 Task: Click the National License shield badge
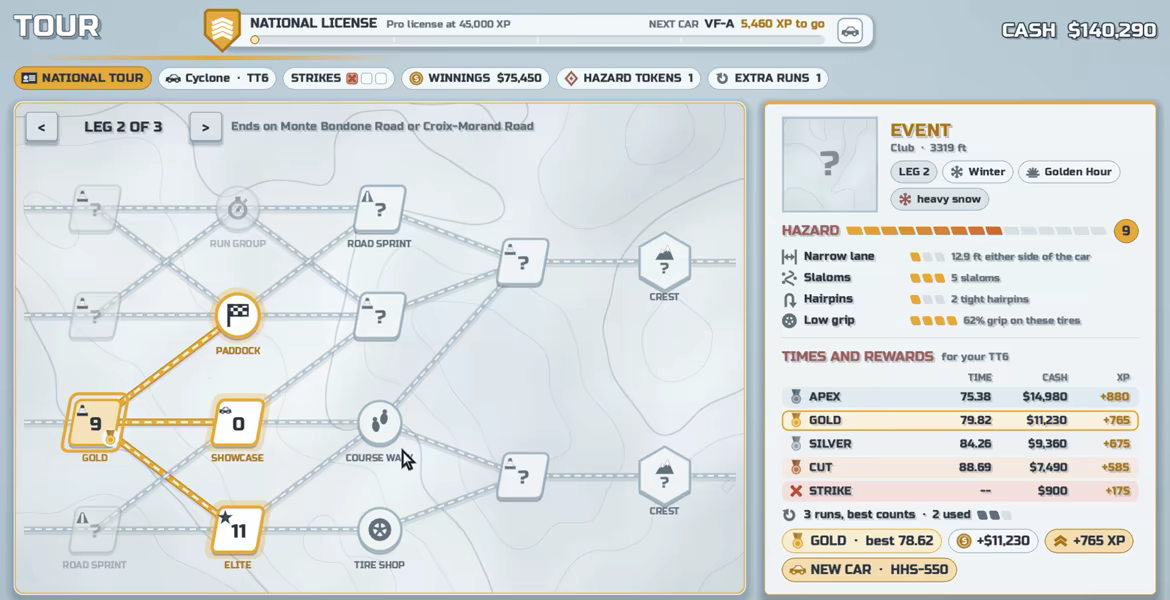(222, 30)
